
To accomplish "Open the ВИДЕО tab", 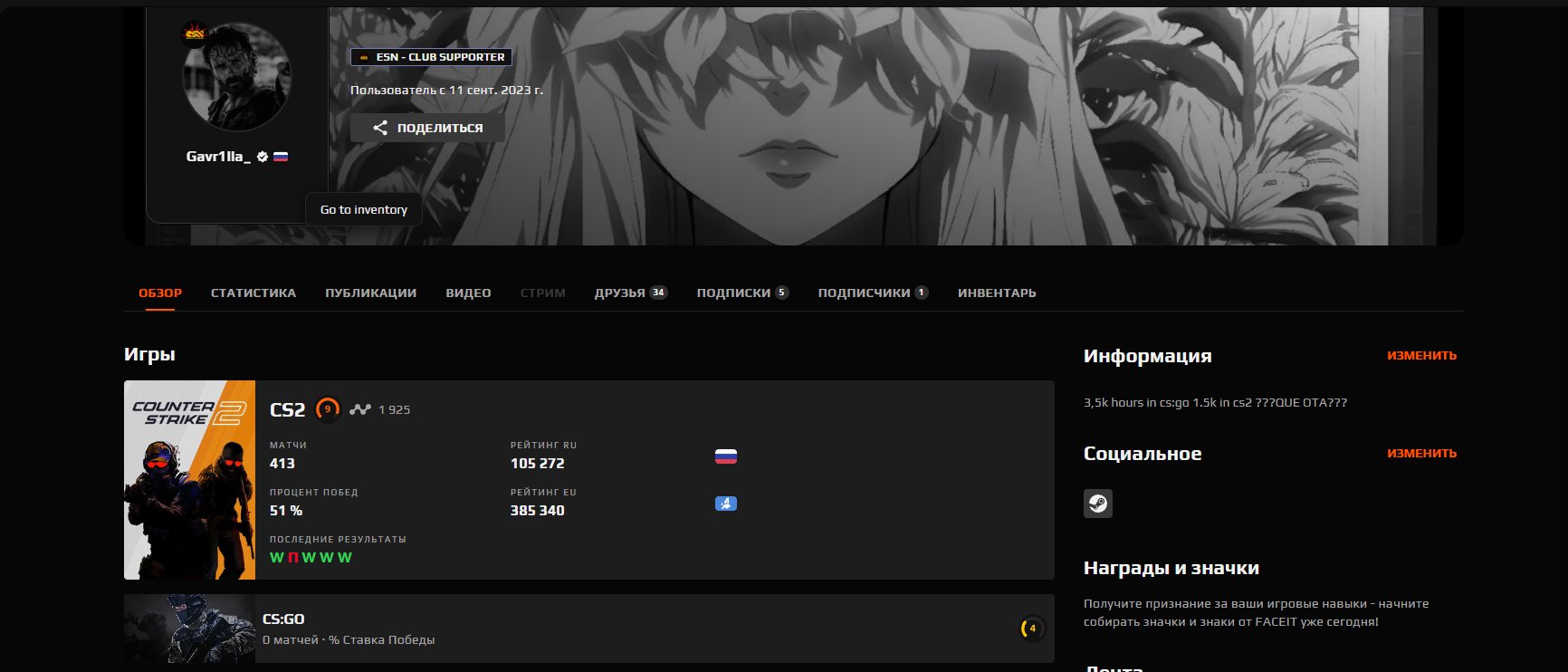I will (468, 293).
